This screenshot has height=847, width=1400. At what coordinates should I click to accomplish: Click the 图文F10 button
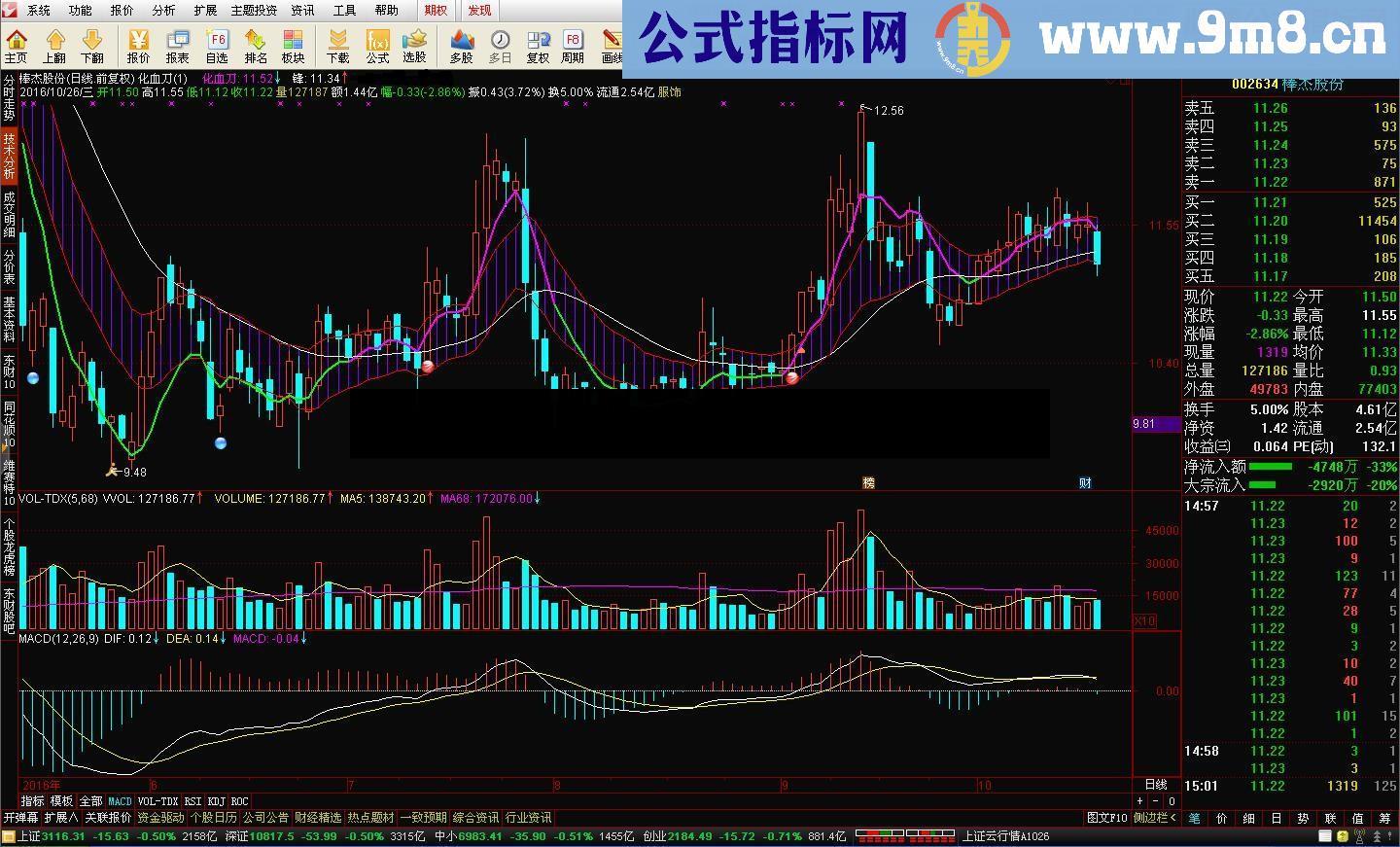pos(1106,818)
